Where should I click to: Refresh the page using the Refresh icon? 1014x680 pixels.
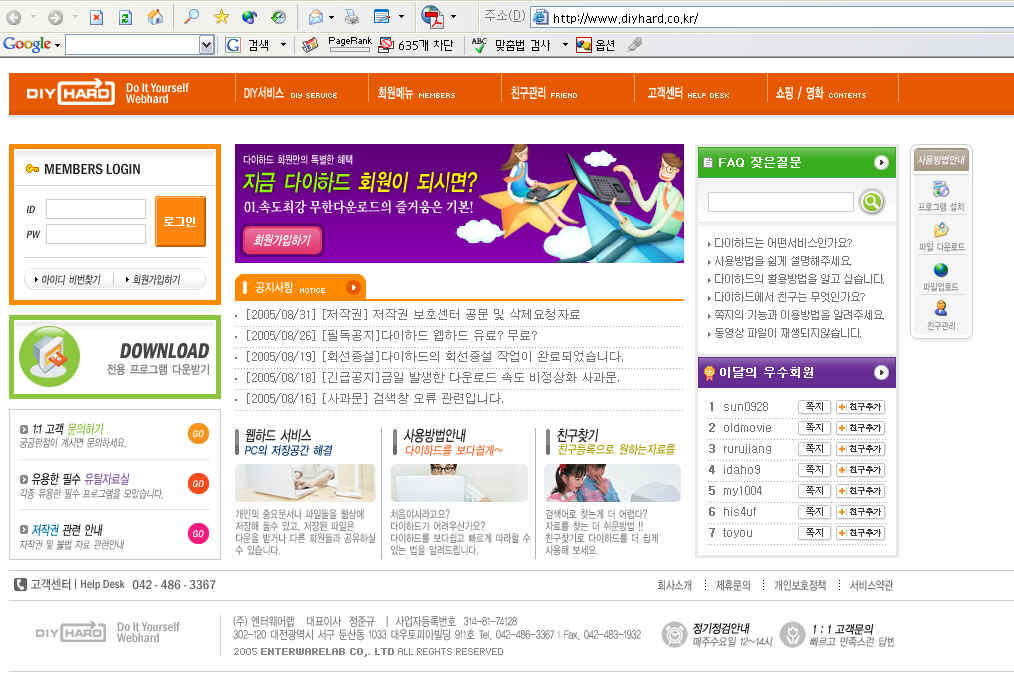click(x=125, y=17)
